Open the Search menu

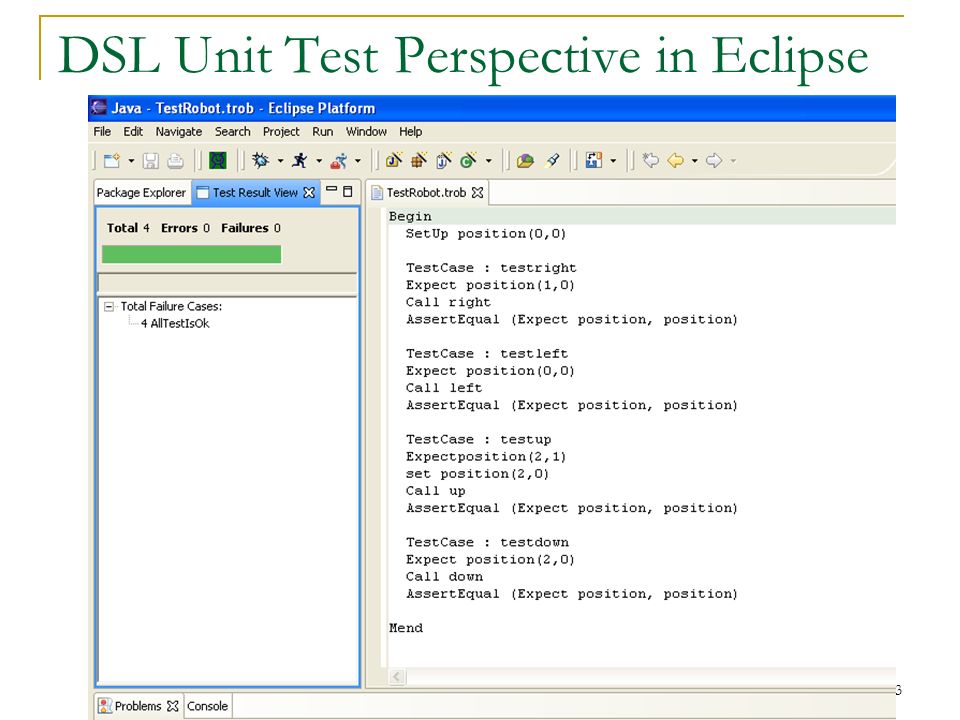pos(233,132)
